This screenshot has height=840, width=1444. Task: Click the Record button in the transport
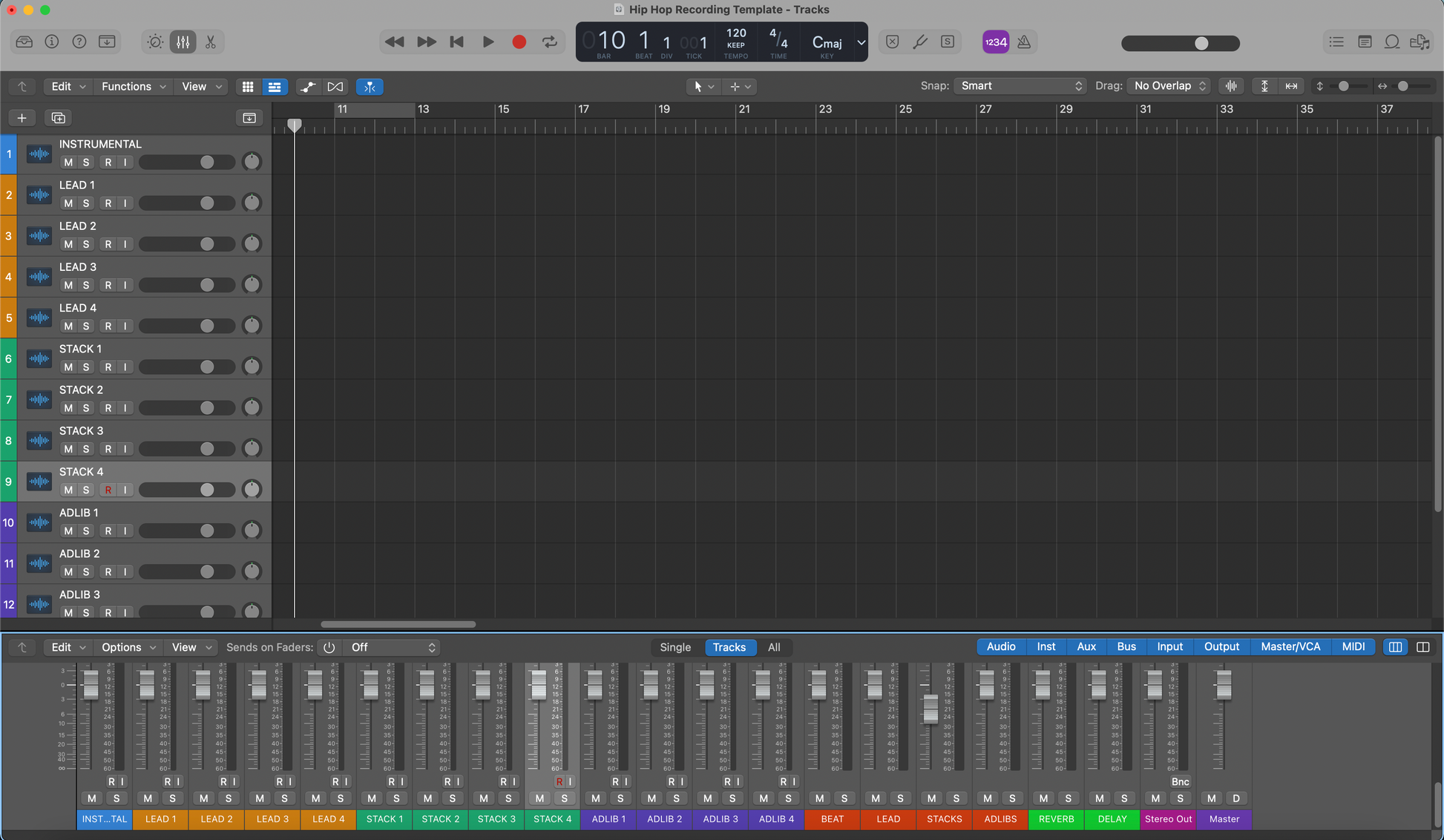tap(519, 42)
